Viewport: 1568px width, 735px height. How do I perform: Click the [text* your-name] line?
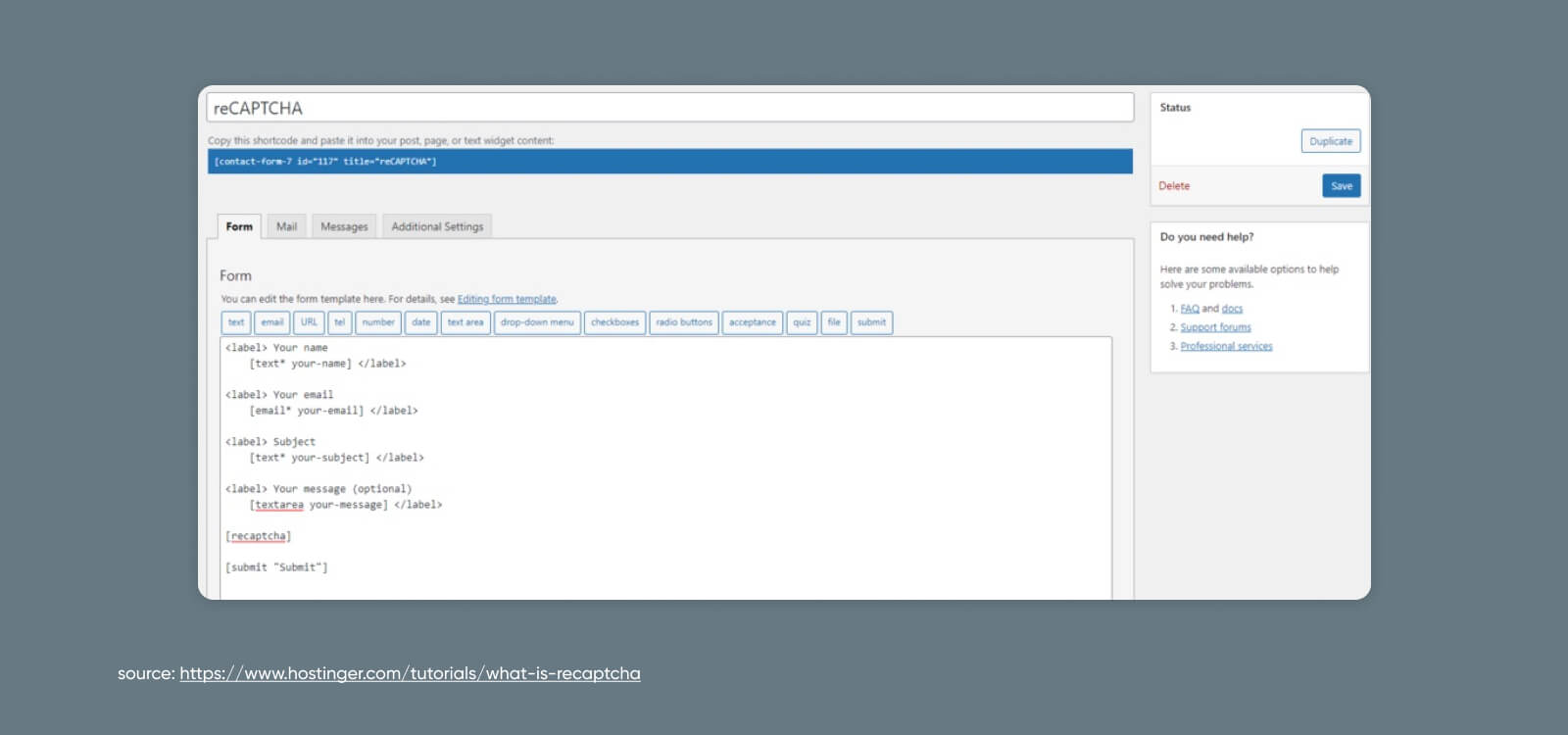click(x=327, y=364)
